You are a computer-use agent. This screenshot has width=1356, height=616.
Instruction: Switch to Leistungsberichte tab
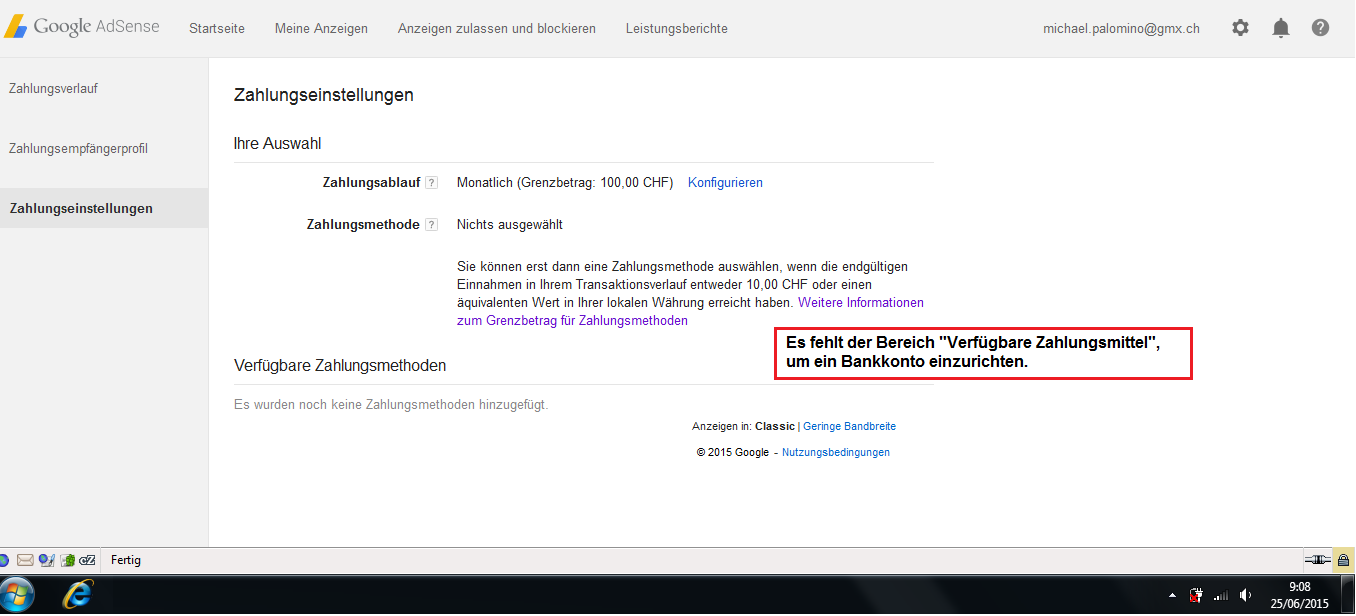pyautogui.click(x=676, y=28)
